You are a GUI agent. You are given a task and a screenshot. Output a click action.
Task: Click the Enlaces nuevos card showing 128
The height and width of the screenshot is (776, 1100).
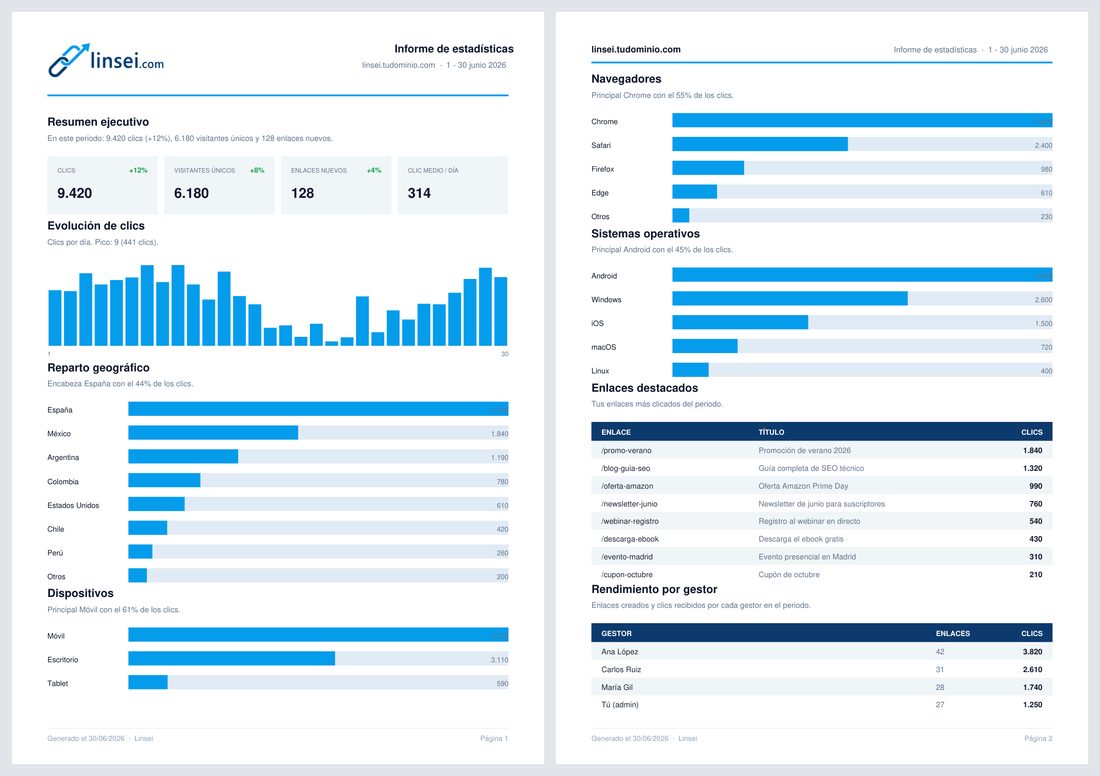point(336,185)
